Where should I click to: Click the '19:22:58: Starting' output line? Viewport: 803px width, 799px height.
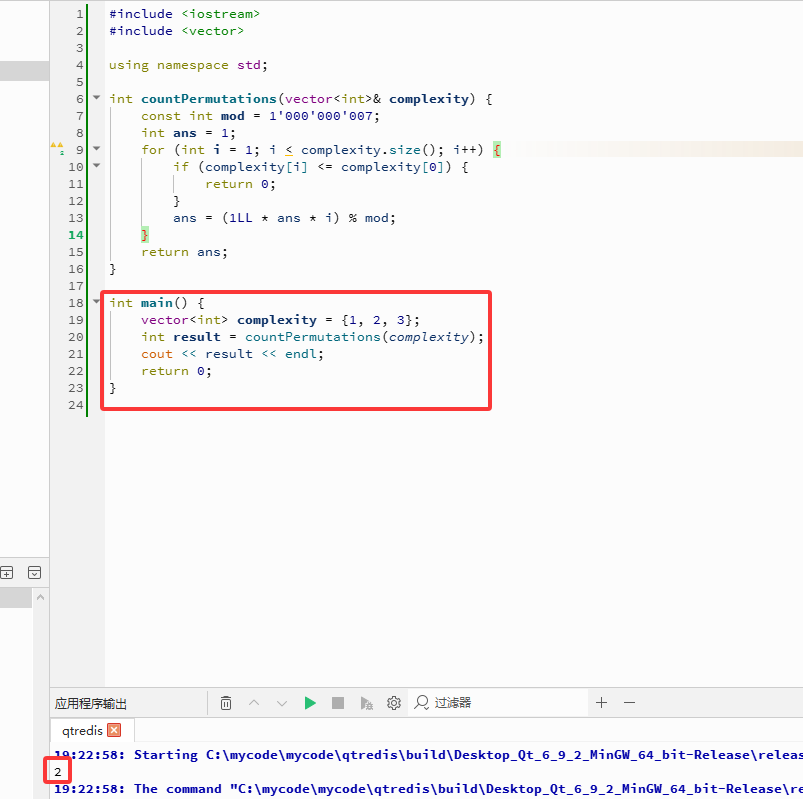click(x=428, y=755)
